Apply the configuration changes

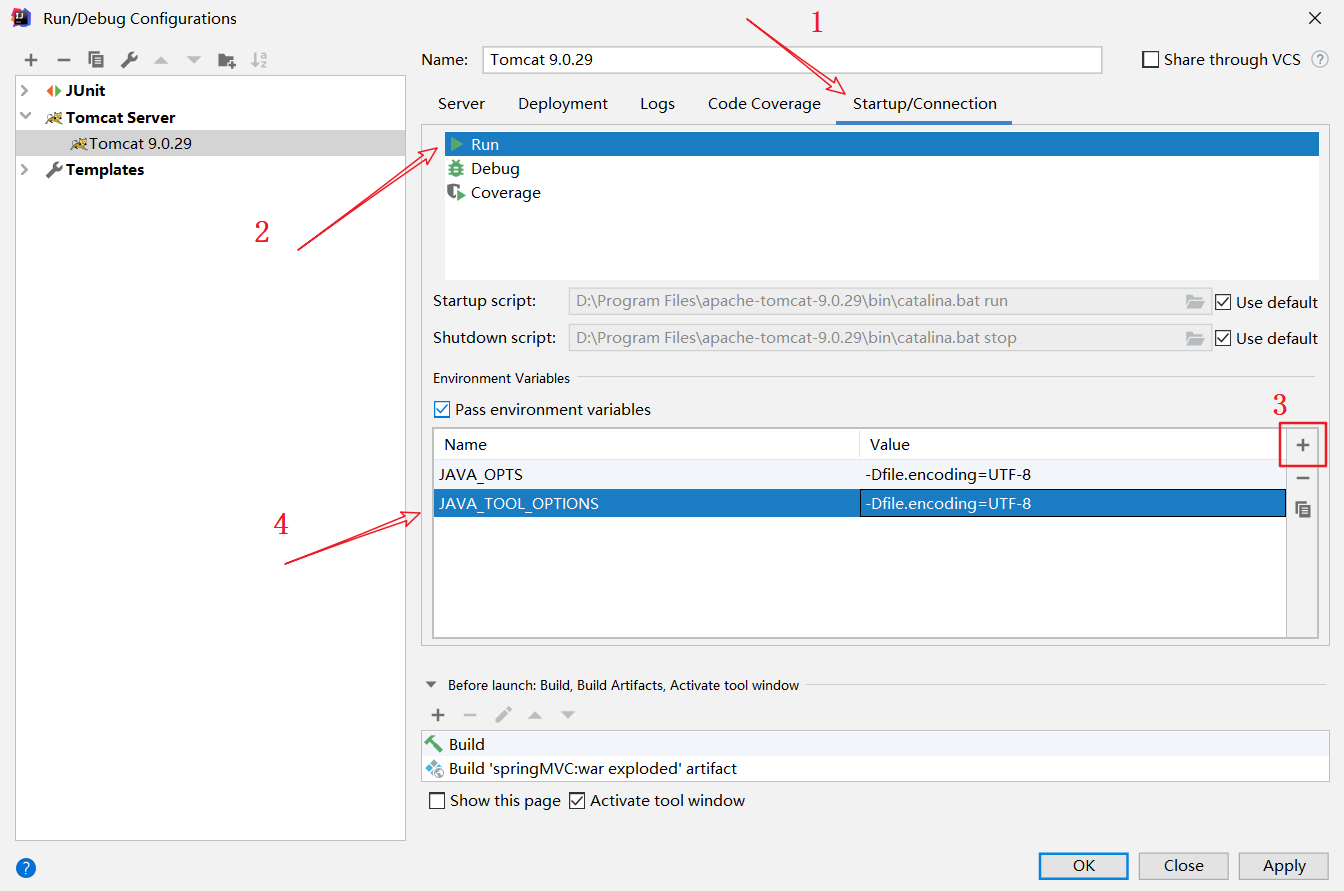coord(1284,866)
